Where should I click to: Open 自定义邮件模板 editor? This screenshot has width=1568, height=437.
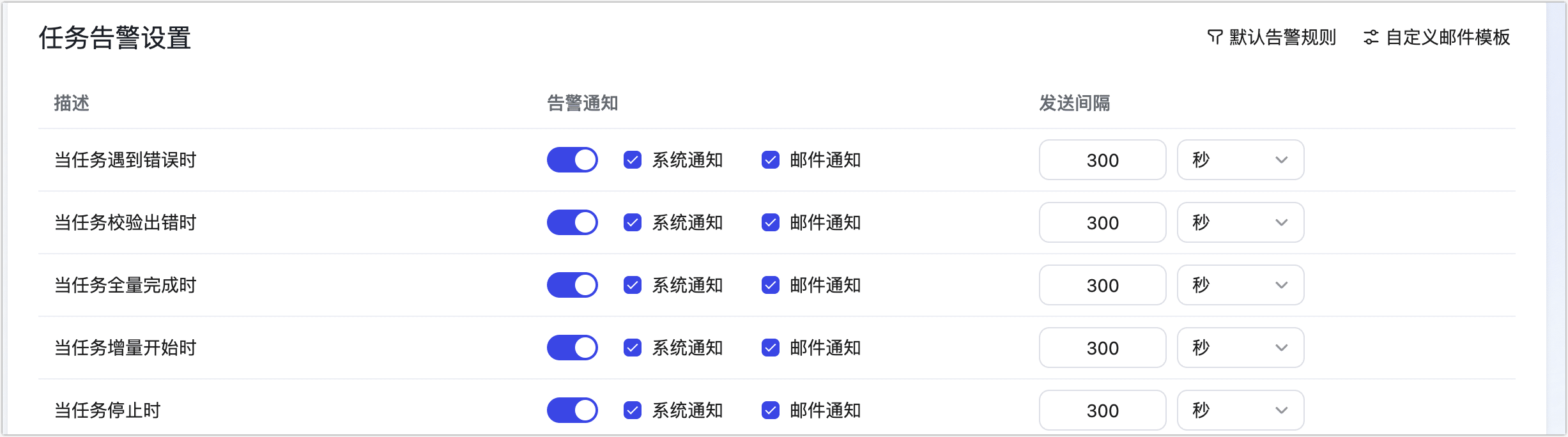[1447, 37]
